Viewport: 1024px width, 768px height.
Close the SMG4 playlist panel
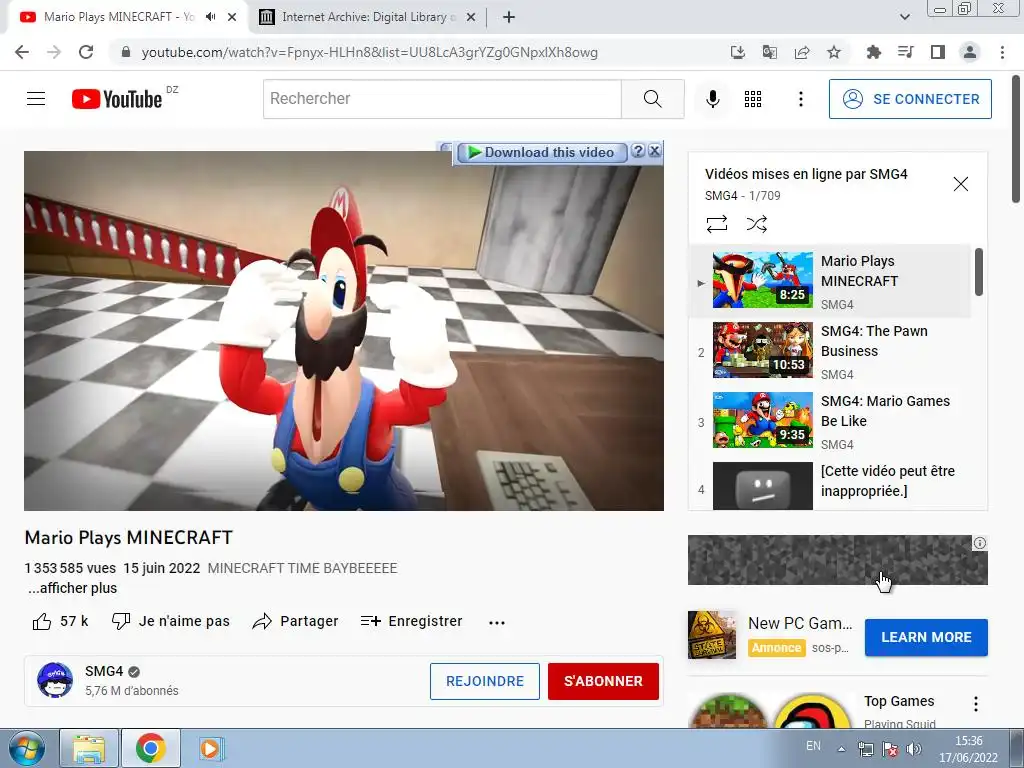(960, 184)
